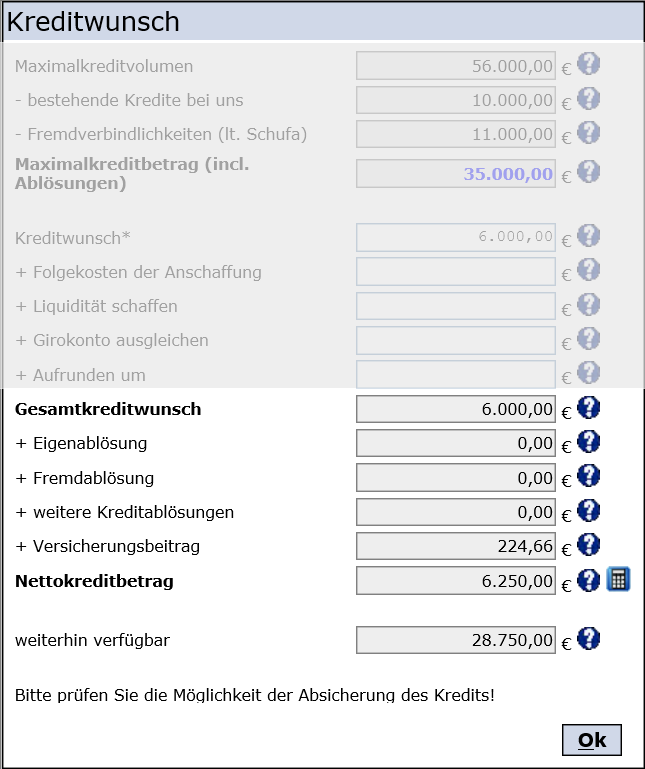
Task: Select the Versicherungsbeitrag value field
Action: [456, 546]
